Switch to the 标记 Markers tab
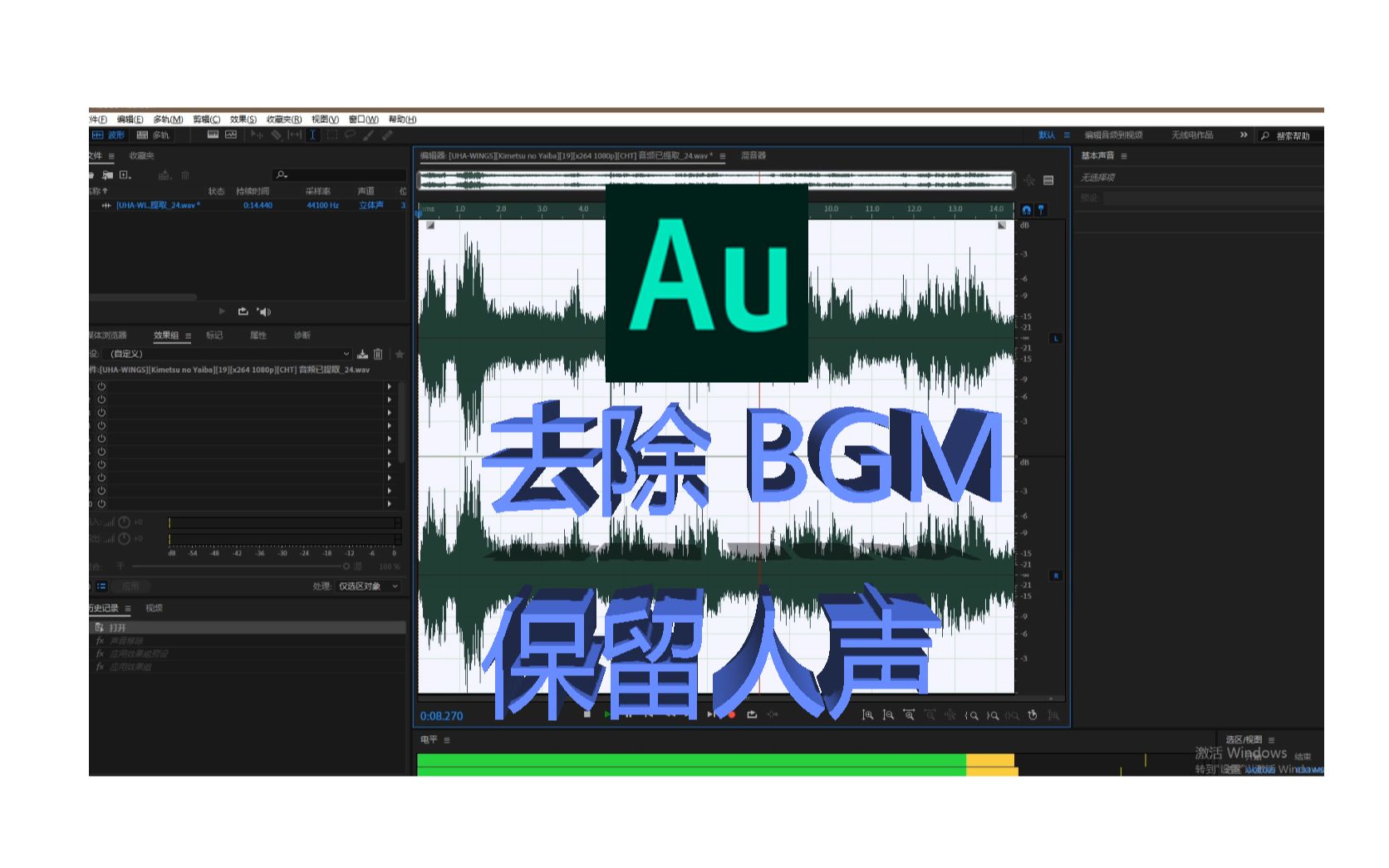The width and height of the screenshot is (1389, 868). (214, 336)
